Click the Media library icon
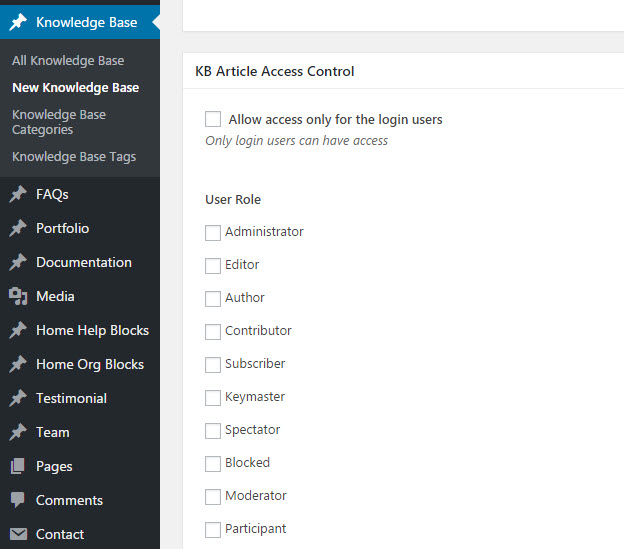 (x=17, y=297)
